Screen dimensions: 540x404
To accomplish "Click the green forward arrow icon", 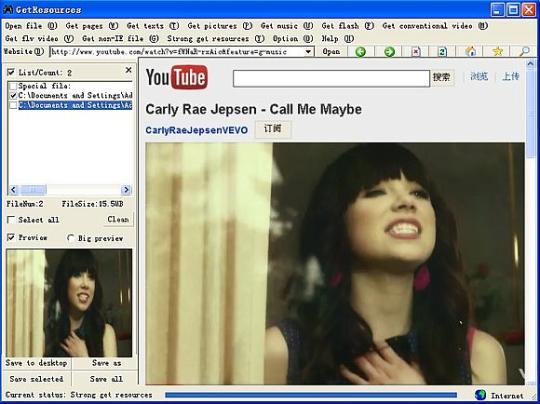I will click(389, 52).
